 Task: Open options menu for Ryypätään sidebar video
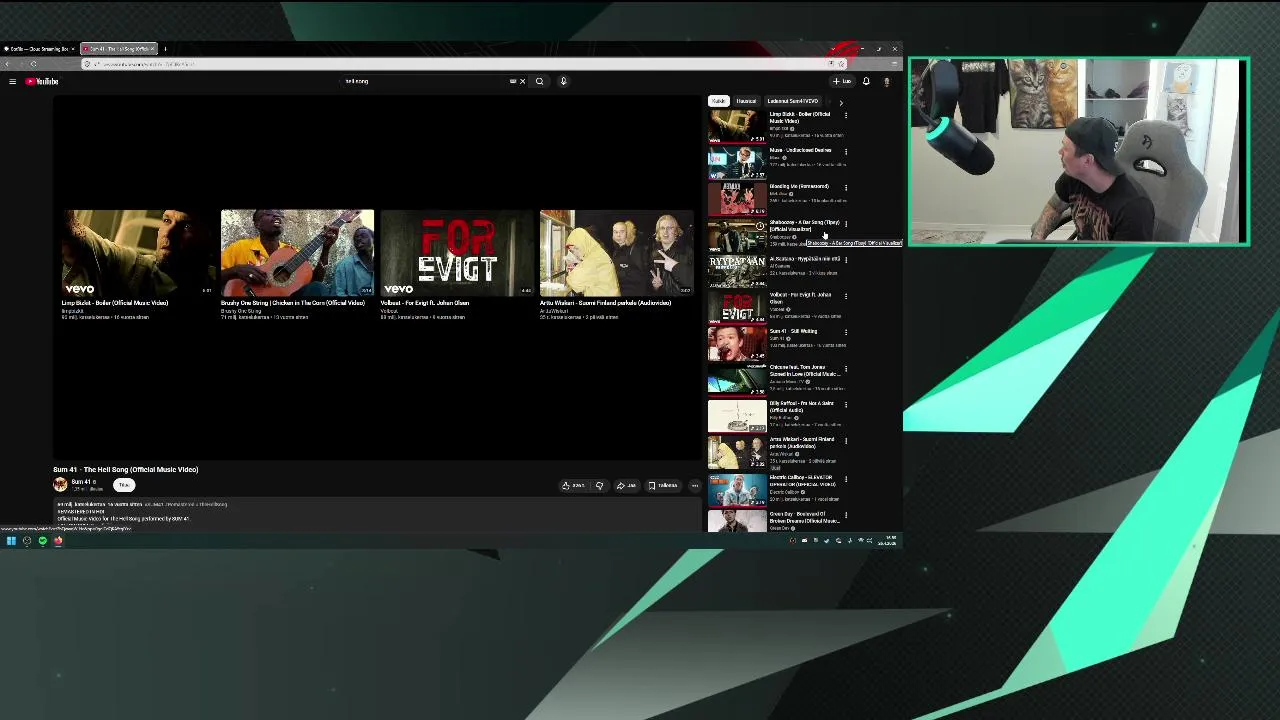coord(846,260)
